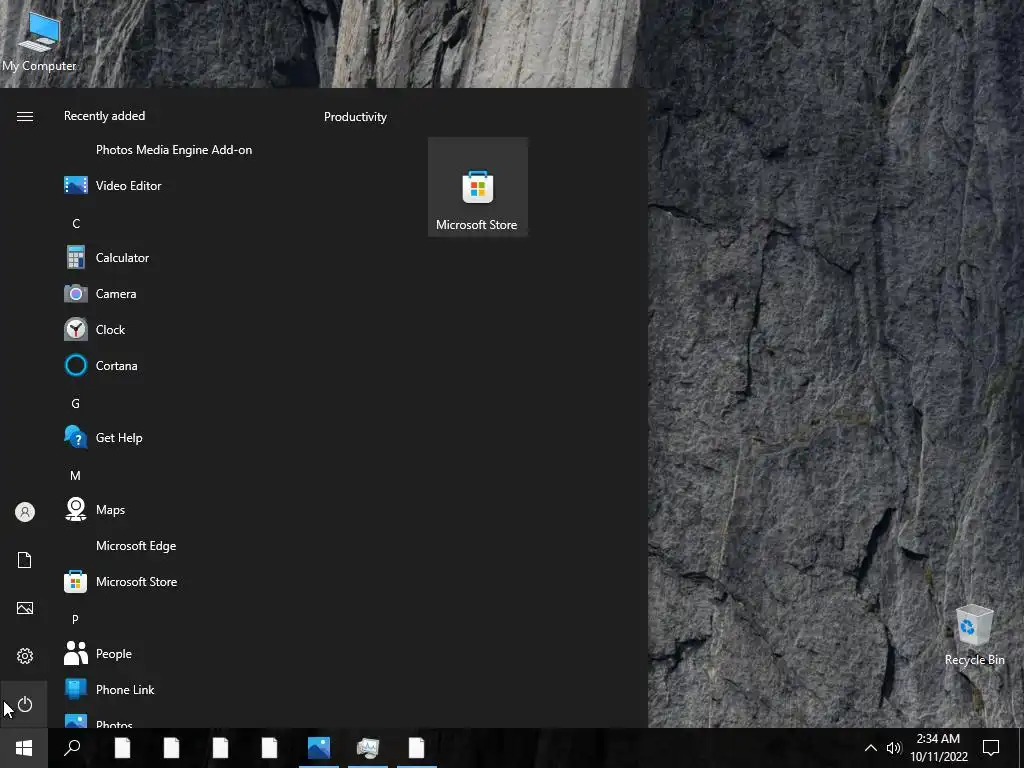Open the Maps app

pyautogui.click(x=176, y=509)
